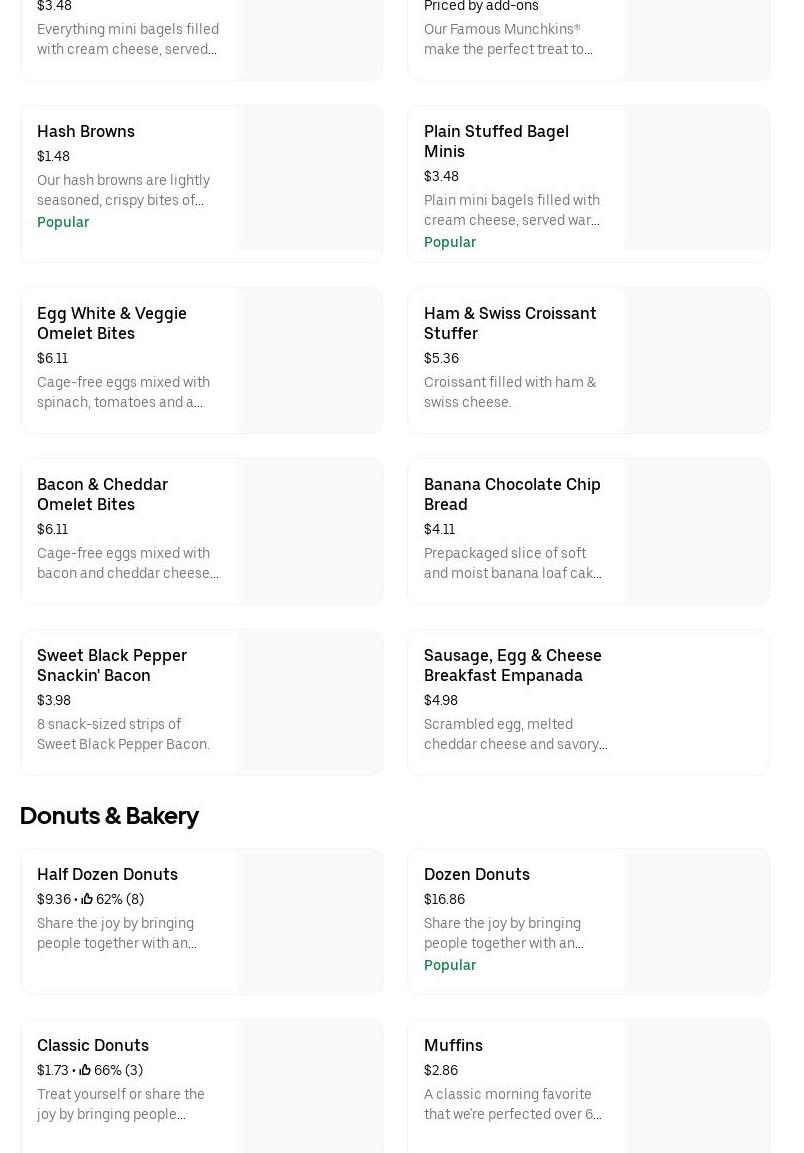Select the Dozen Donuts item
Viewport: 804px width, 1153px height.
point(477,874)
